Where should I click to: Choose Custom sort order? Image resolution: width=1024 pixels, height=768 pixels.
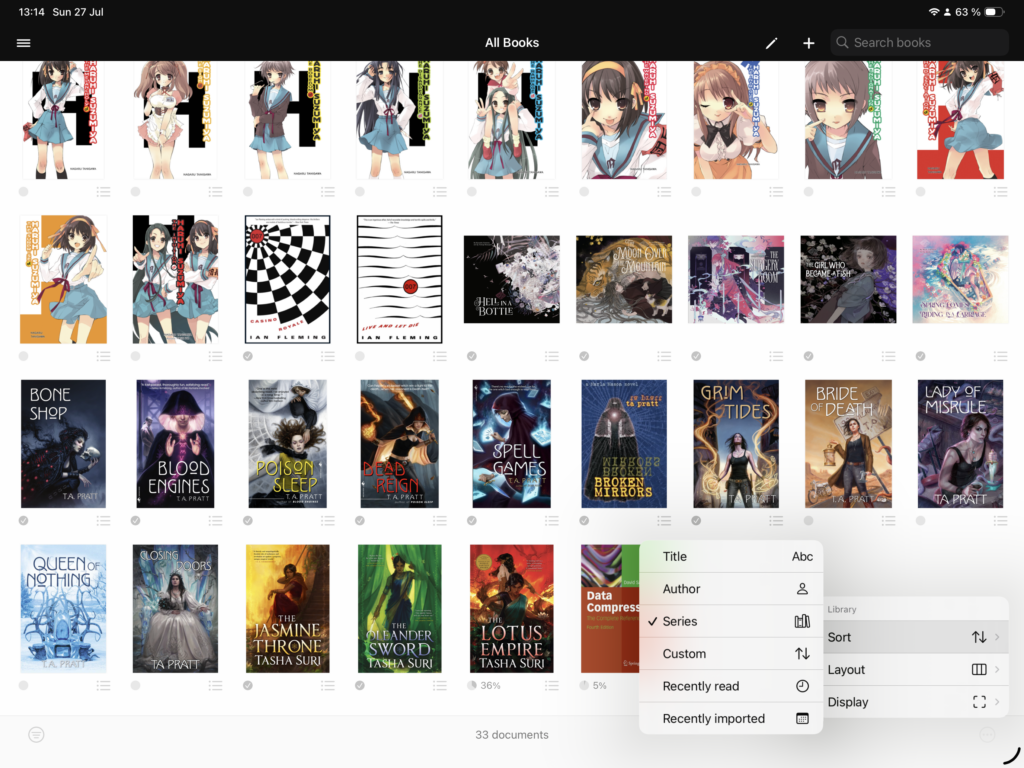click(731, 654)
